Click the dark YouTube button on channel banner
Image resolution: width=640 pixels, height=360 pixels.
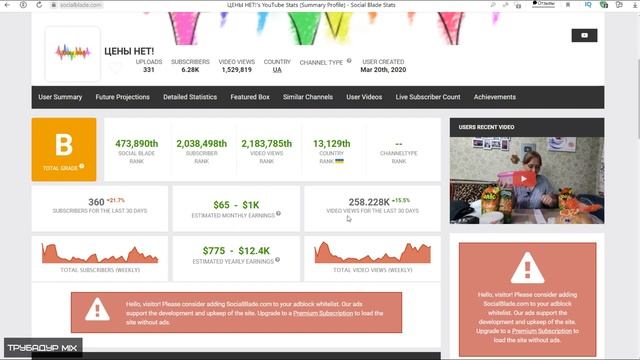coord(584,36)
